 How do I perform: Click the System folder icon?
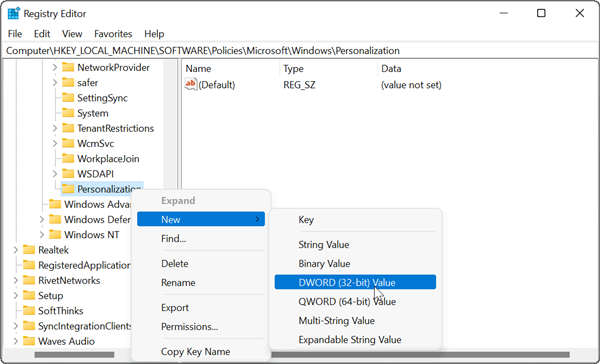[x=68, y=113]
